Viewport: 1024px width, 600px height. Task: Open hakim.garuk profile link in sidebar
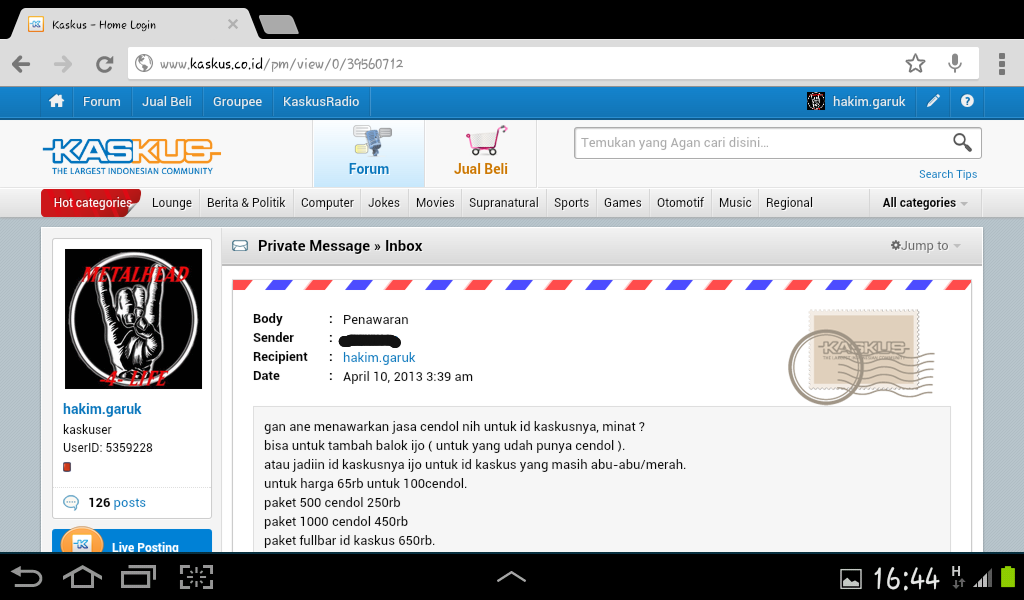click(102, 409)
